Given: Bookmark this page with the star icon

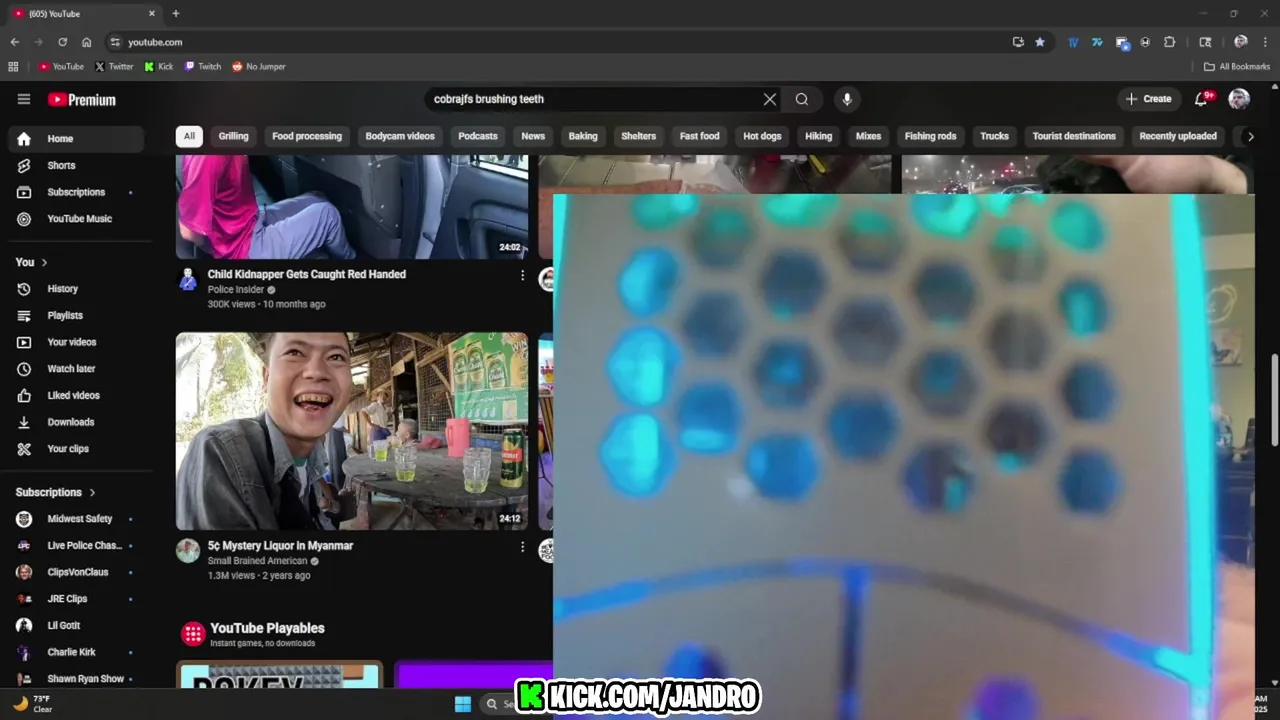Looking at the screenshot, I should pyautogui.click(x=1040, y=42).
